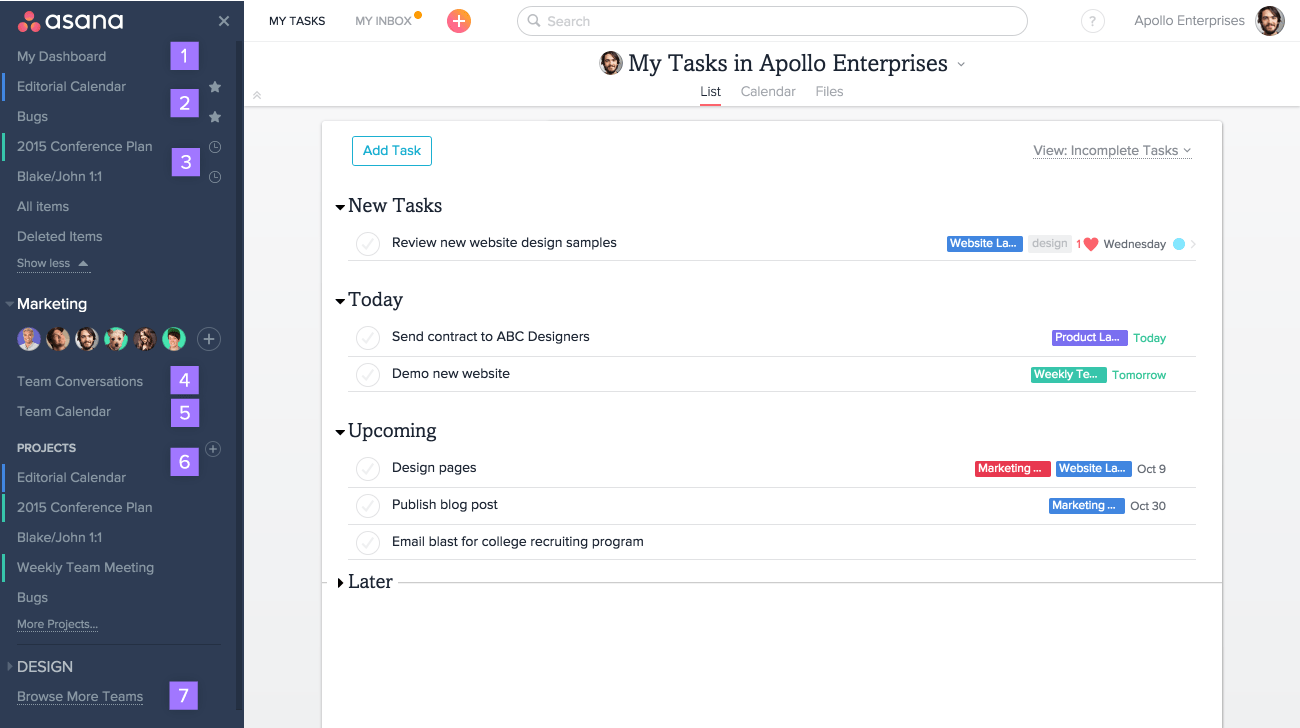
Task: Click the Tomorrow due date on Demo new website
Action: tap(1139, 375)
